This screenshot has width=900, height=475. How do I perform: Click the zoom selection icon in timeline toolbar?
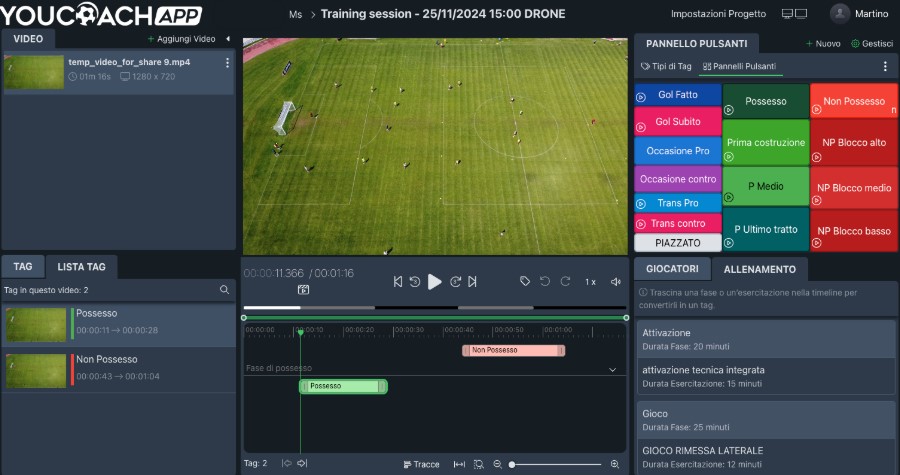(479, 464)
